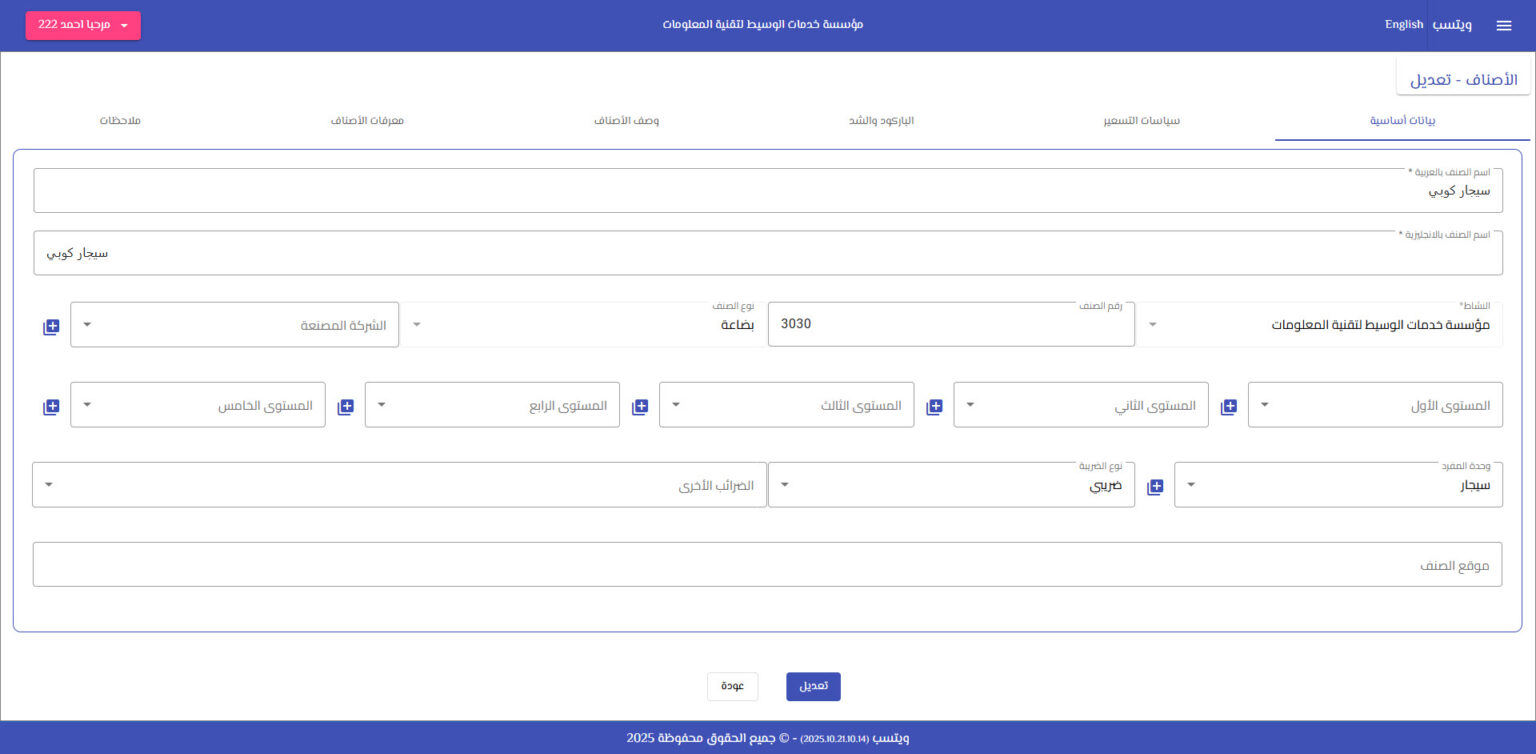Click add icon next to المستوى الأول
1536x754 pixels.
(1229, 407)
